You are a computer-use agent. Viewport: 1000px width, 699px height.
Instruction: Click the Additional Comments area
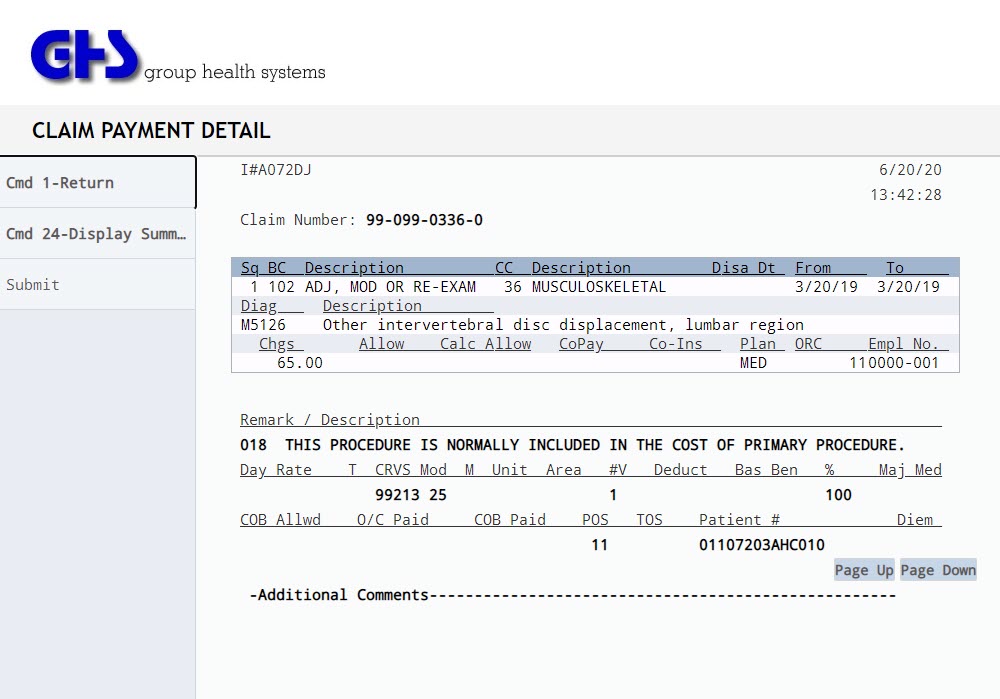572,595
